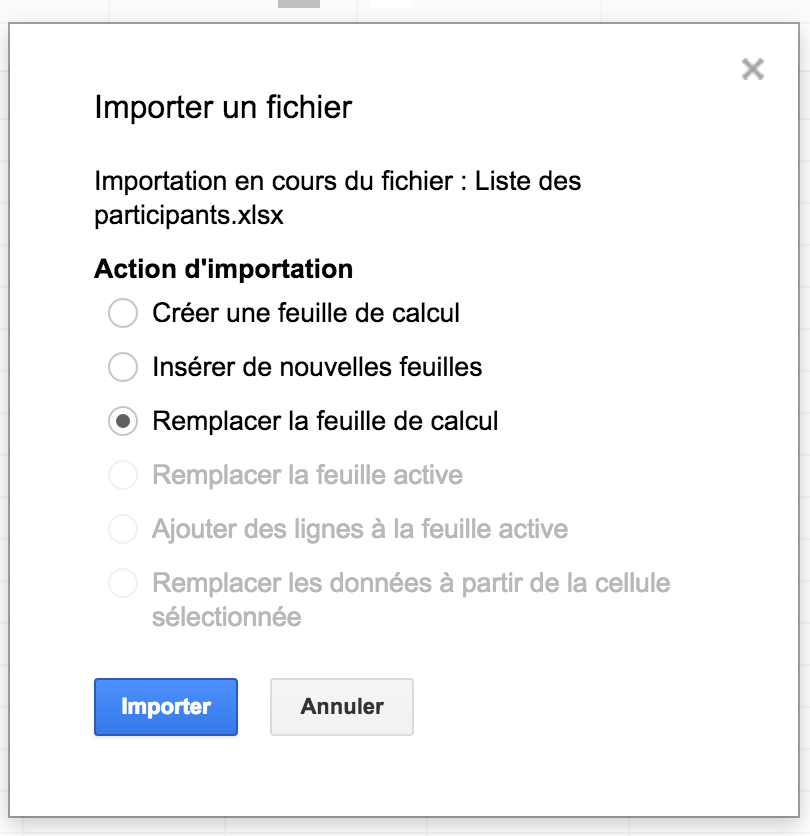Click the 'Importation en cours du fichier' text line
Viewport: 810px width, 836px height.
coord(338,181)
